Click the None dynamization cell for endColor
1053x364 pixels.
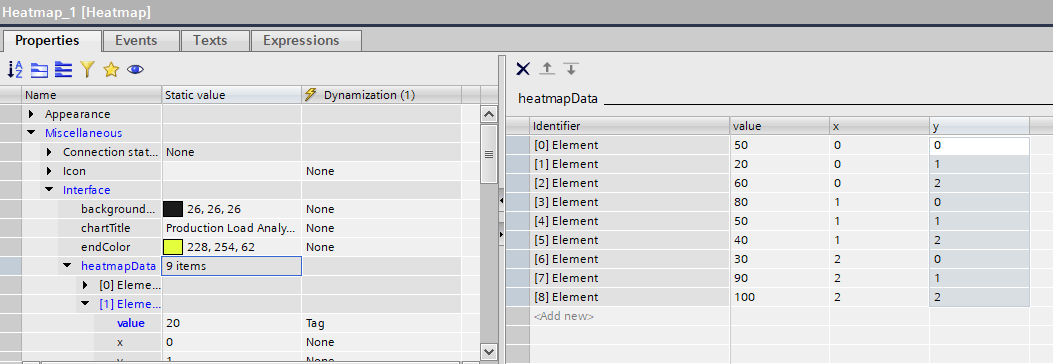click(381, 247)
